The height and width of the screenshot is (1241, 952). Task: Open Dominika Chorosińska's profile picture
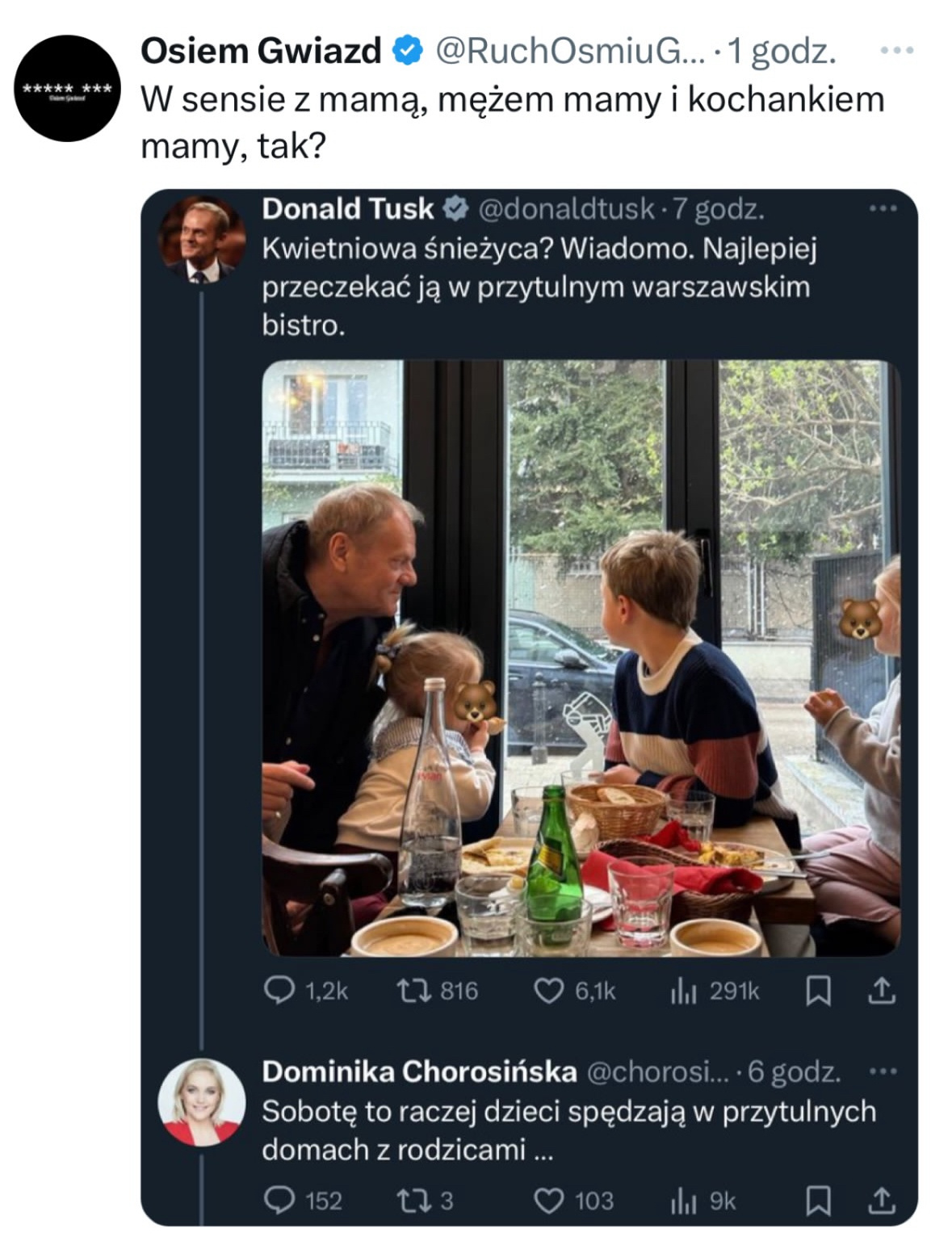tap(201, 1101)
